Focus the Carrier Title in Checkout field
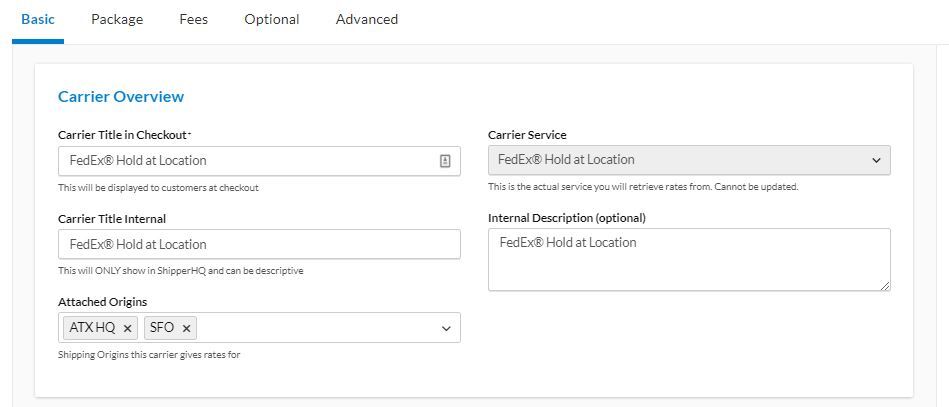Viewport: 949px width, 407px height. coord(245,161)
